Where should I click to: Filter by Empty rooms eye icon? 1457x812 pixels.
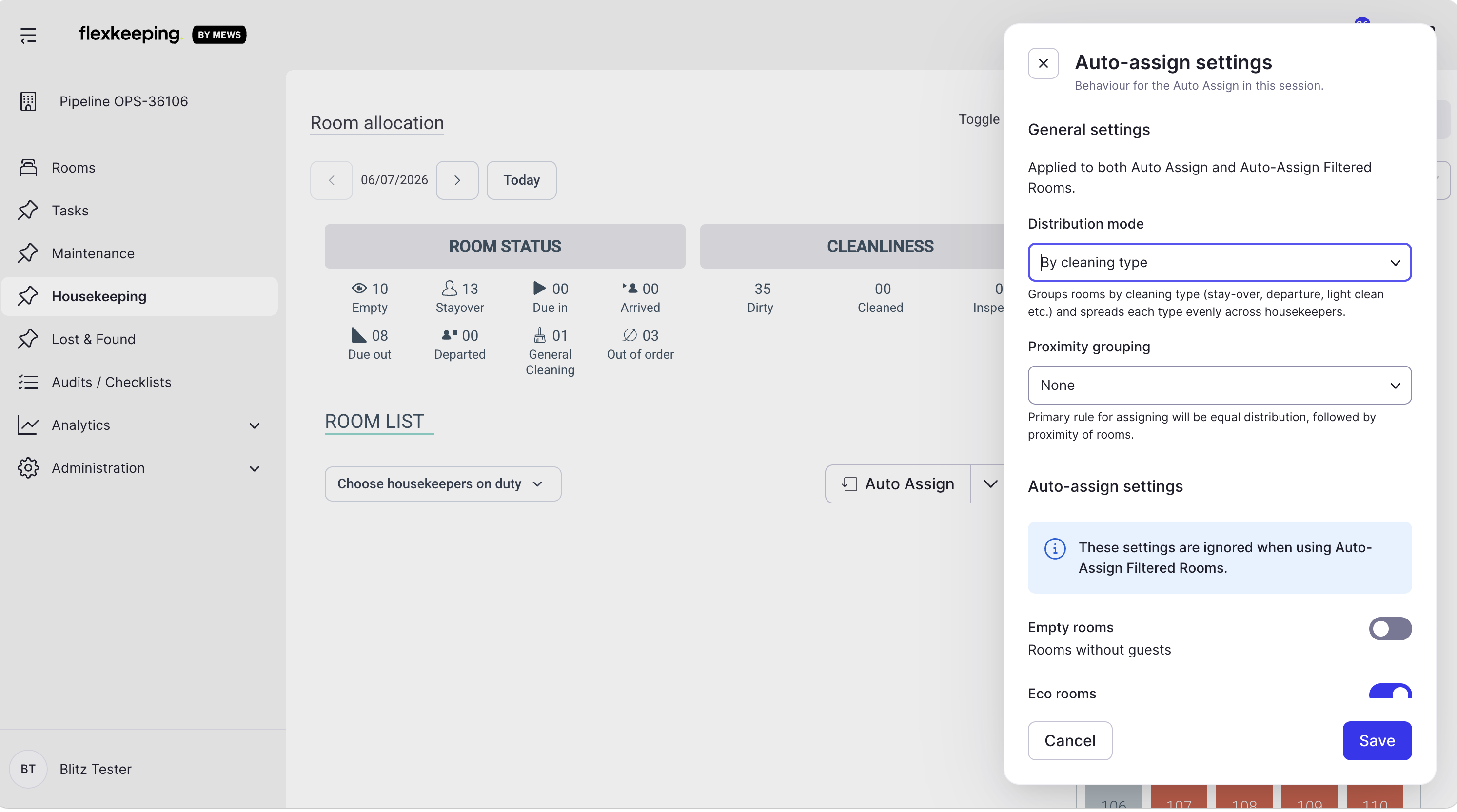(359, 289)
